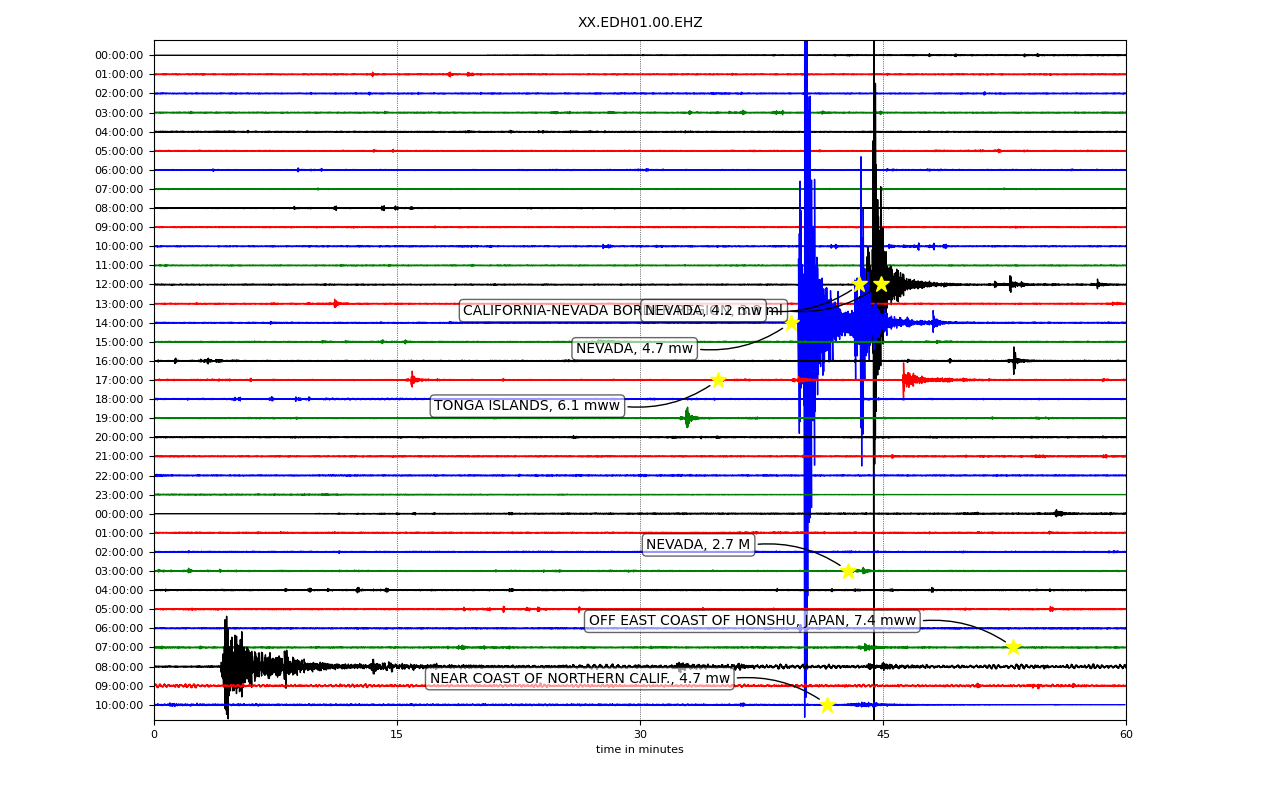The width and height of the screenshot is (1280, 800).
Task: Click the NEVADA, 4.7 mw star marker
Action: (790, 322)
